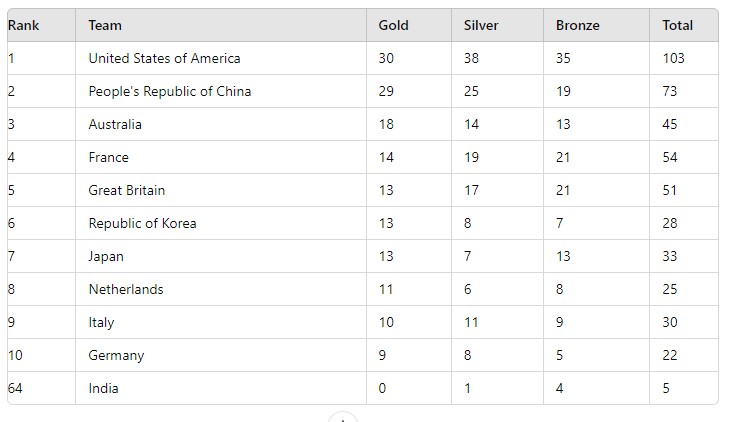
Task: Select the Silver column header
Action: tap(481, 25)
